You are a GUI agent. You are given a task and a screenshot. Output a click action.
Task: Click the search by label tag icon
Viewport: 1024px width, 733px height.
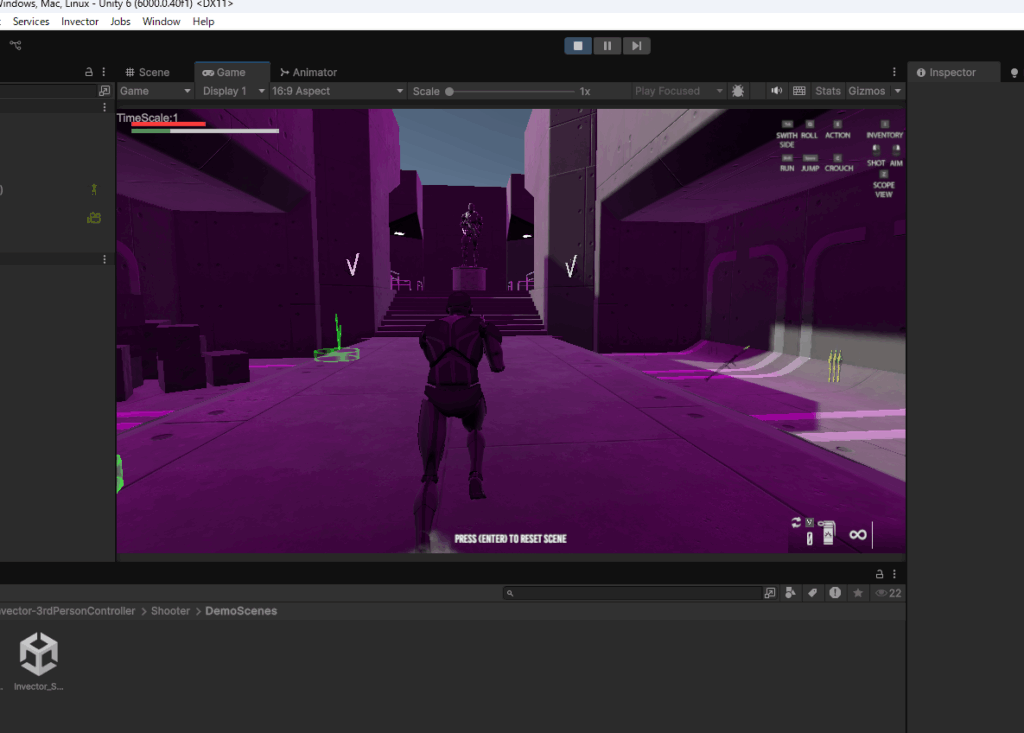point(813,593)
